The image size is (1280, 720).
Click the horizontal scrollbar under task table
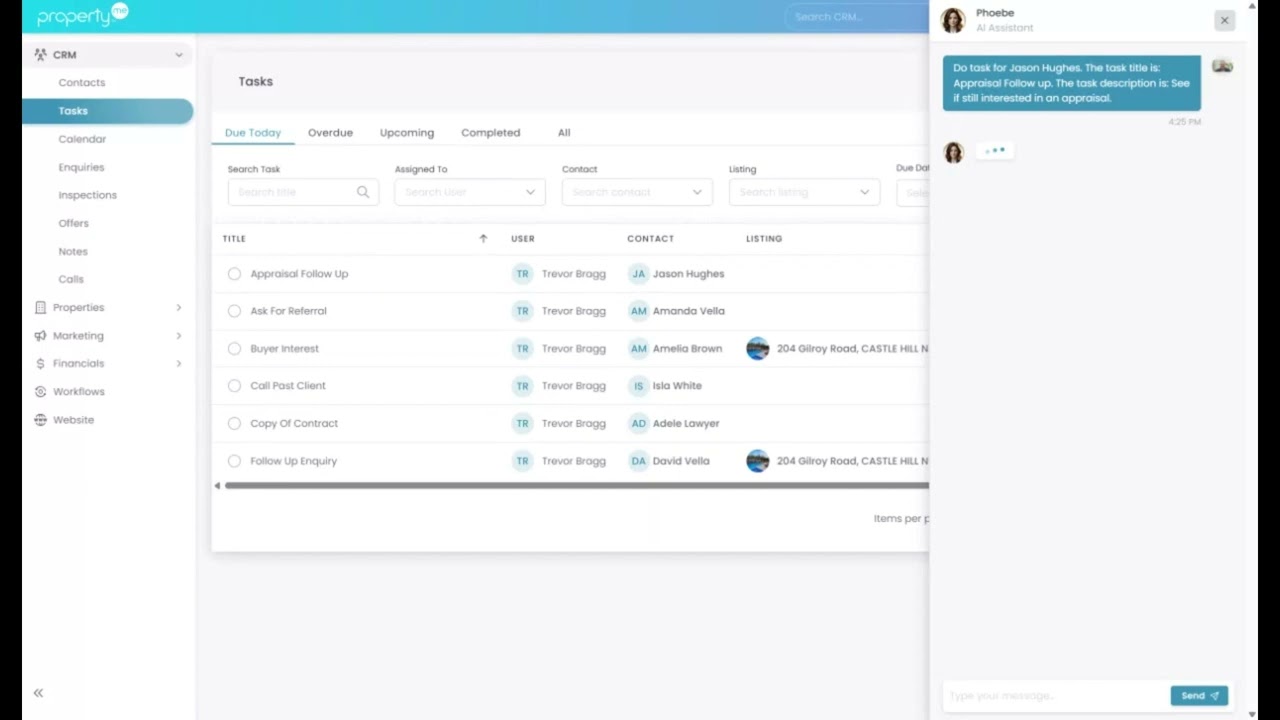(577, 486)
